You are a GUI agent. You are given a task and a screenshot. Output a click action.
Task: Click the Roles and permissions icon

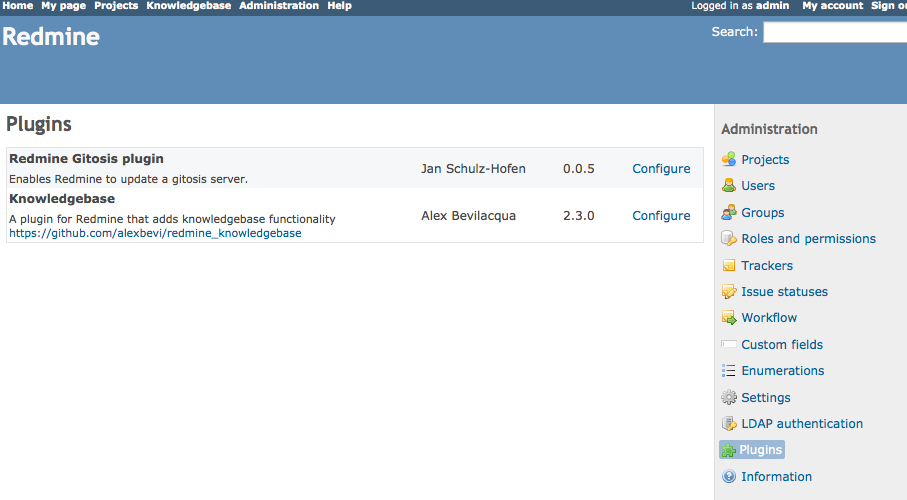[x=729, y=238]
